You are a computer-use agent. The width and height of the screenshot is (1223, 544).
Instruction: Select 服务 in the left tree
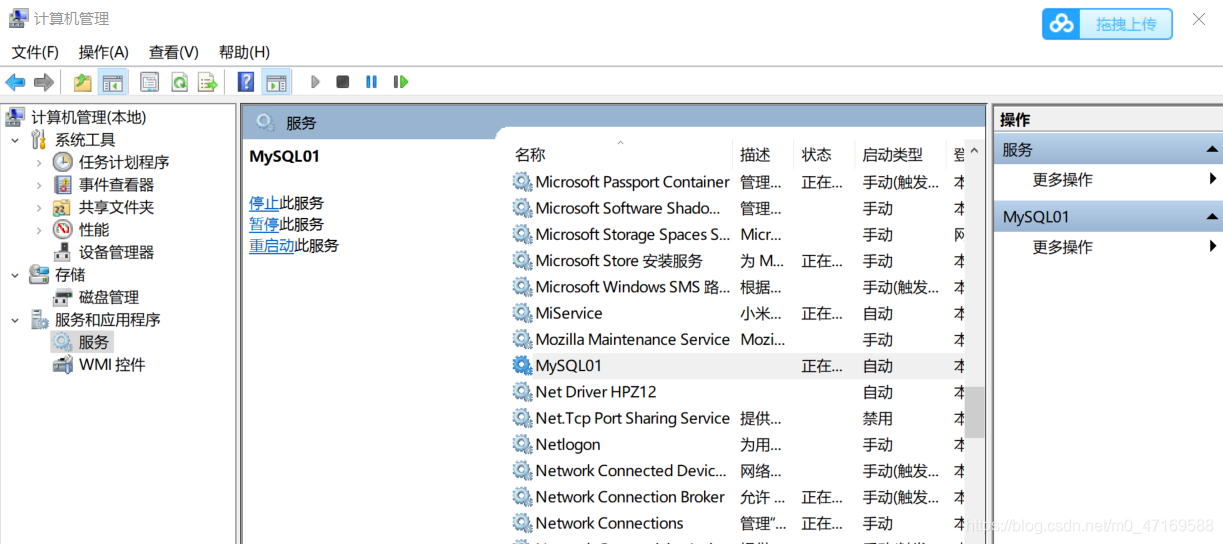click(x=94, y=342)
